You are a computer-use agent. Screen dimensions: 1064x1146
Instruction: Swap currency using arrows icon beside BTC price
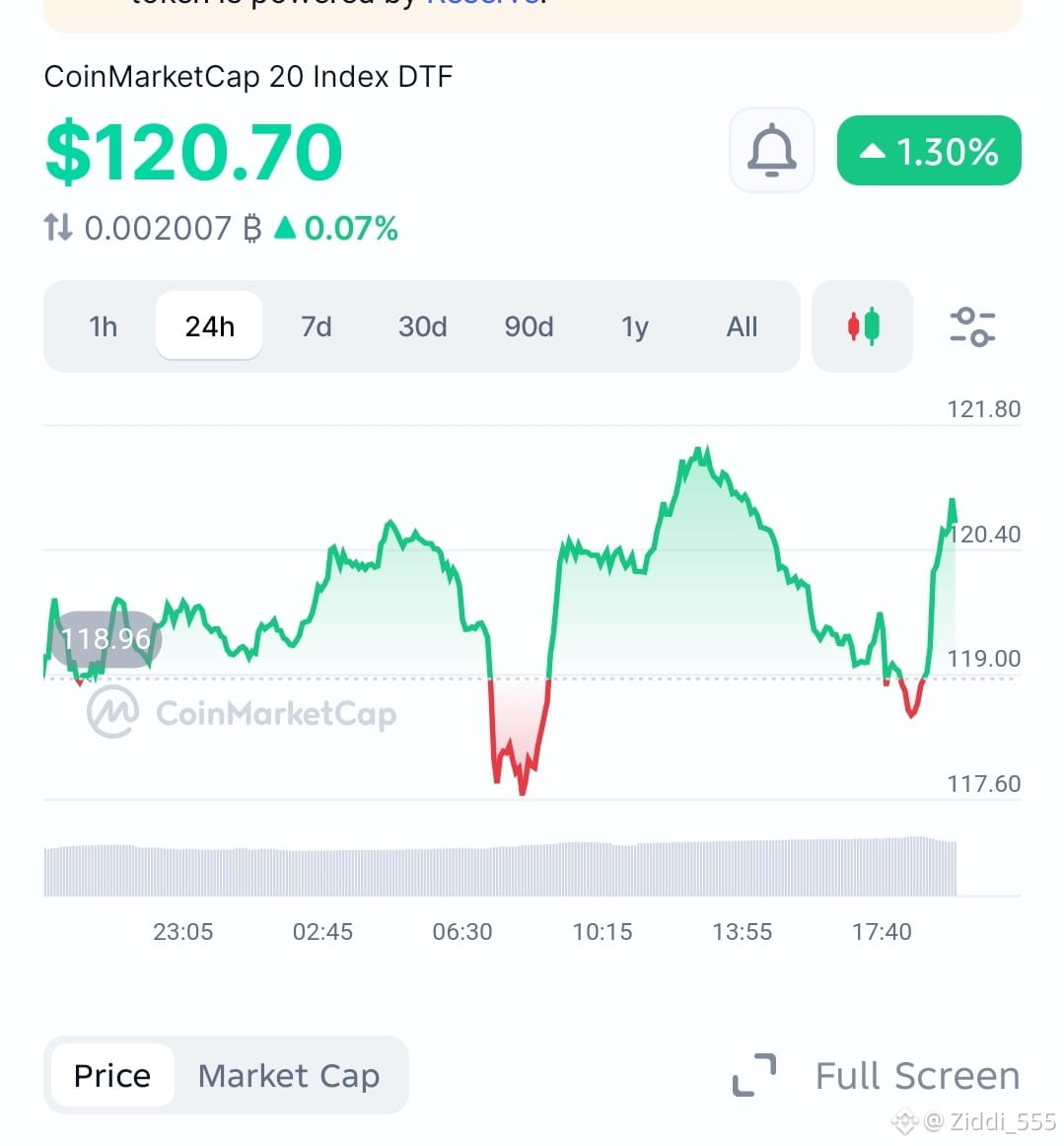tap(58, 227)
